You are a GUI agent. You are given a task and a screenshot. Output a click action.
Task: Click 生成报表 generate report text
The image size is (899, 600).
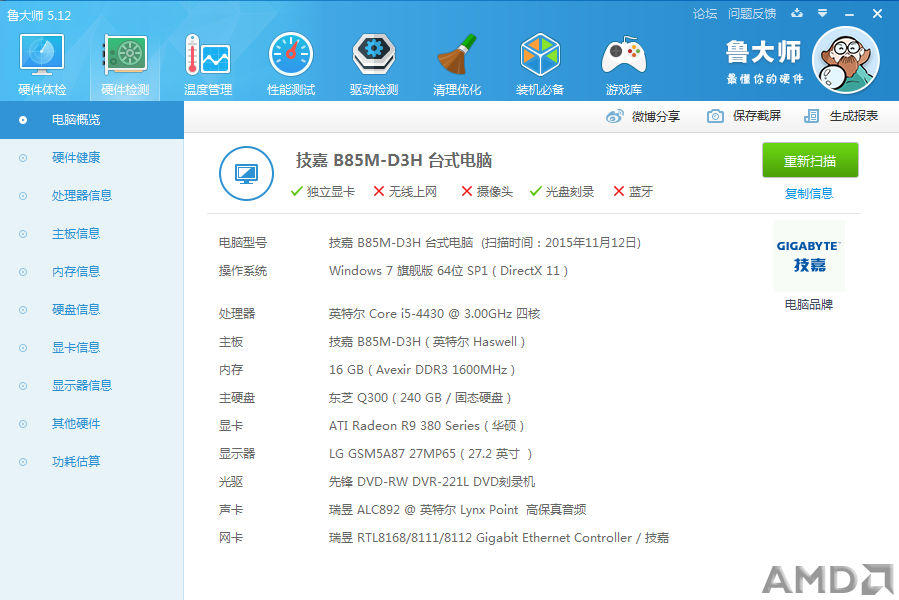853,116
